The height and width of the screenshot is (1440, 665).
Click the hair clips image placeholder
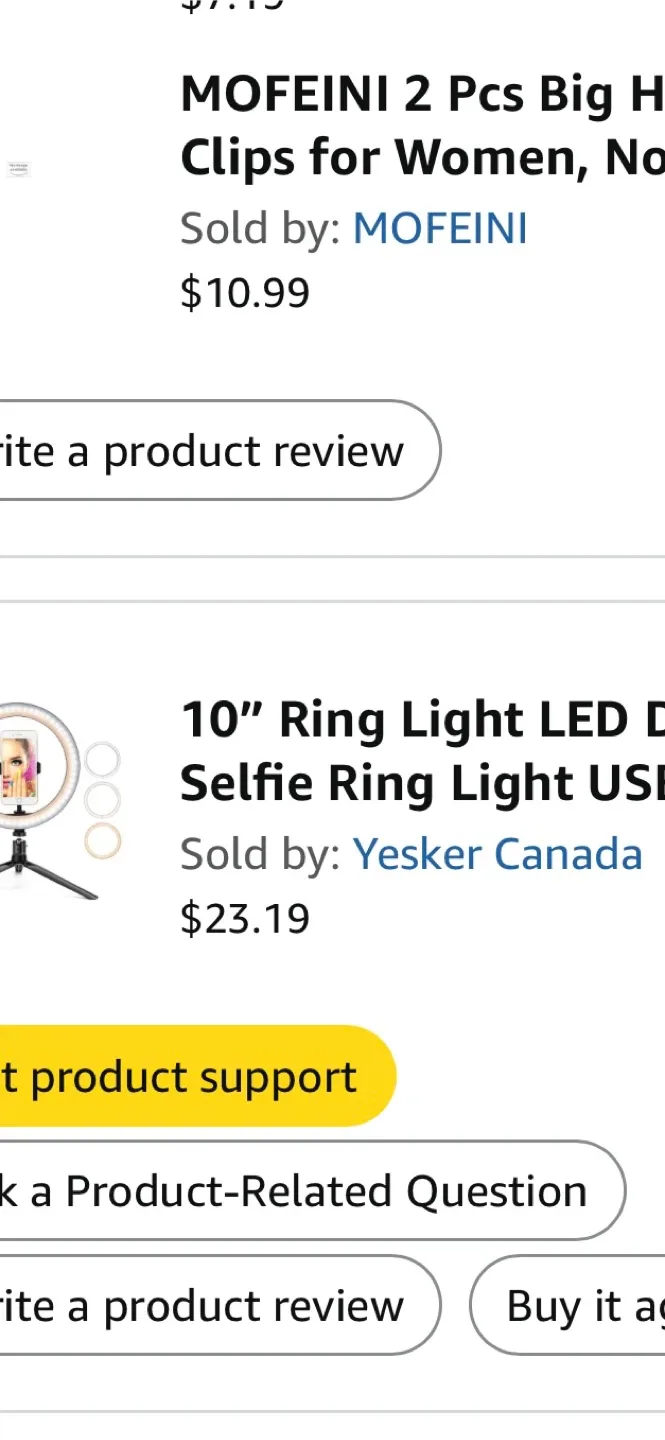pos(18,169)
